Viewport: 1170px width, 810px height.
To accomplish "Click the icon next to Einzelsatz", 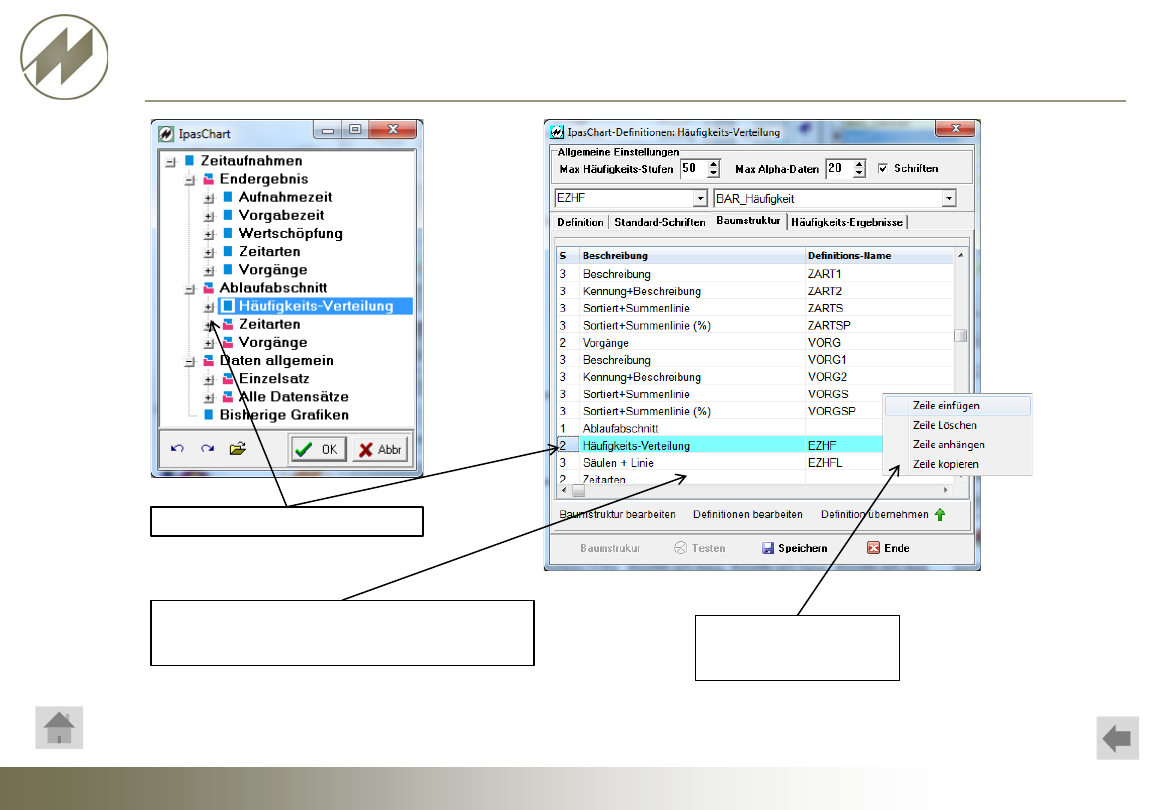I will [x=228, y=379].
